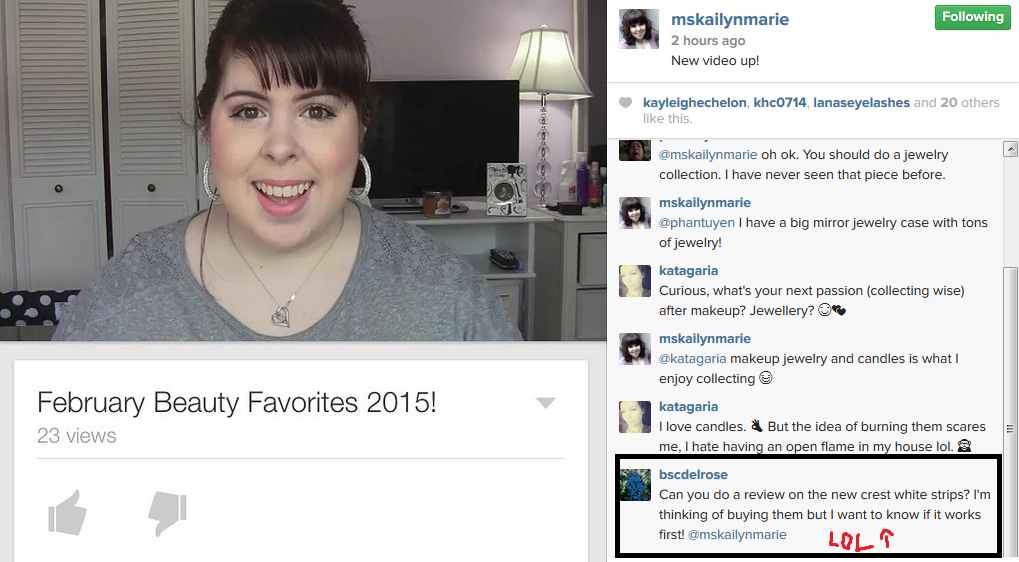This screenshot has height=562, width=1019.
Task: Open kayleighechelon's profile from likes
Action: tap(695, 103)
